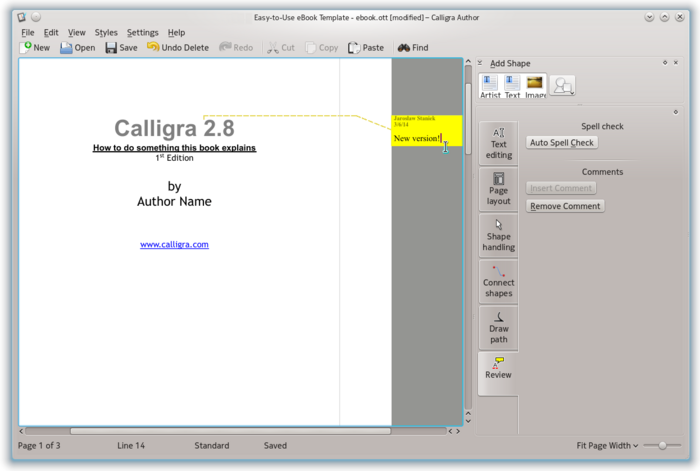The width and height of the screenshot is (700, 471).
Task: Click Undo Delete in the toolbar
Action: 177,47
